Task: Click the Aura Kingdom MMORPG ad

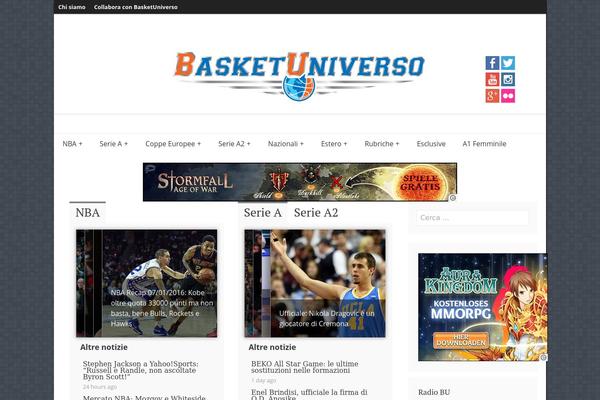Action: pos(483,307)
